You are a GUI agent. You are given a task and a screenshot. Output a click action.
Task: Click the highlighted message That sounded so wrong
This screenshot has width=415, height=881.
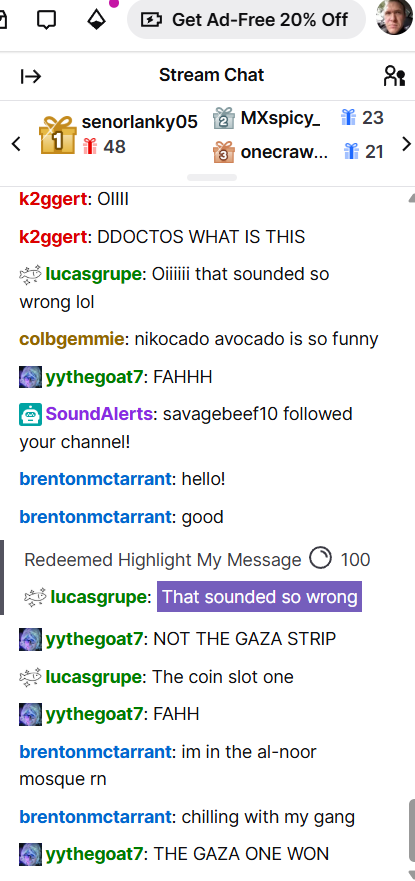click(x=259, y=597)
